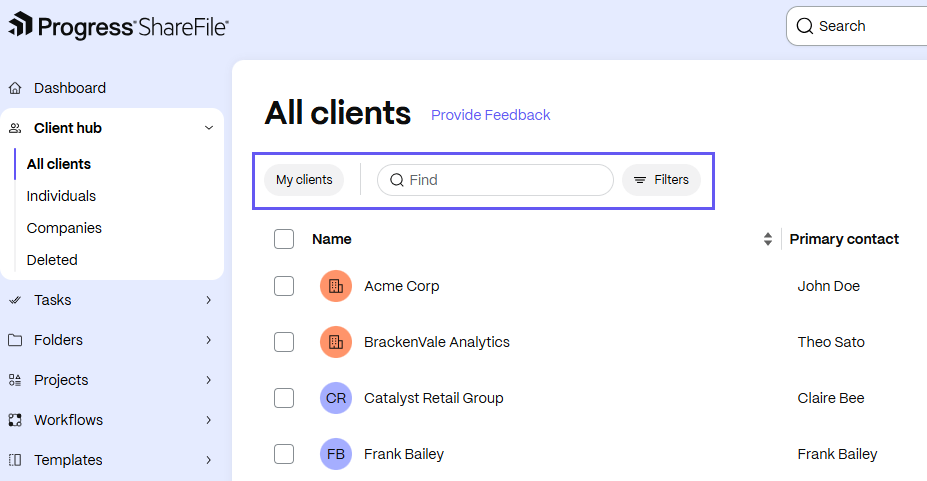The height and width of the screenshot is (481, 927).
Task: Click the FB avatar for Frank Bailey
Action: (x=336, y=454)
